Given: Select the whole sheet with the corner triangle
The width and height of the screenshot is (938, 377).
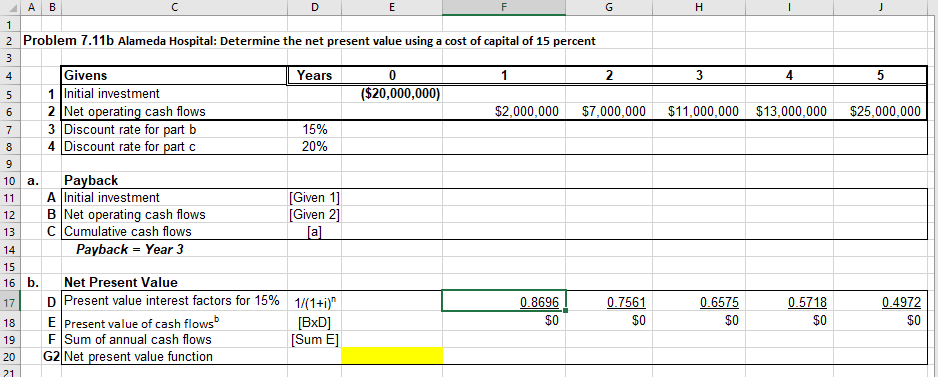Looking at the screenshot, I should tap(11, 7).
